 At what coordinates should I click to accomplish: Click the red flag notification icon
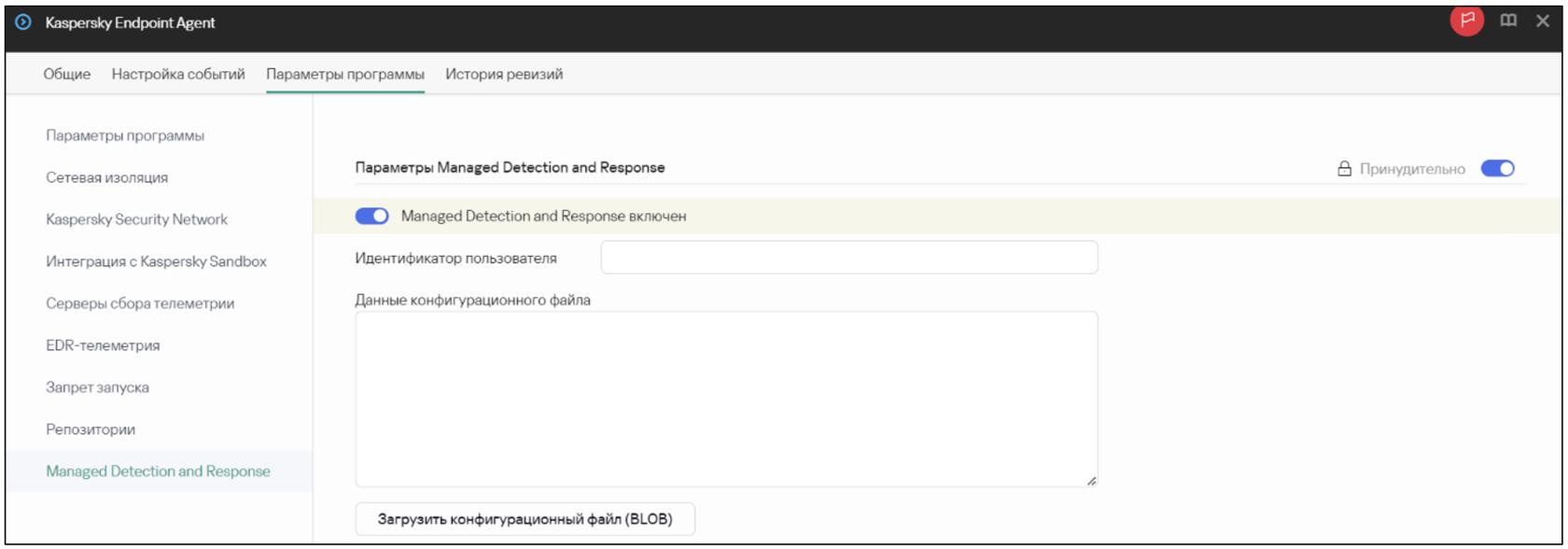(x=1467, y=21)
